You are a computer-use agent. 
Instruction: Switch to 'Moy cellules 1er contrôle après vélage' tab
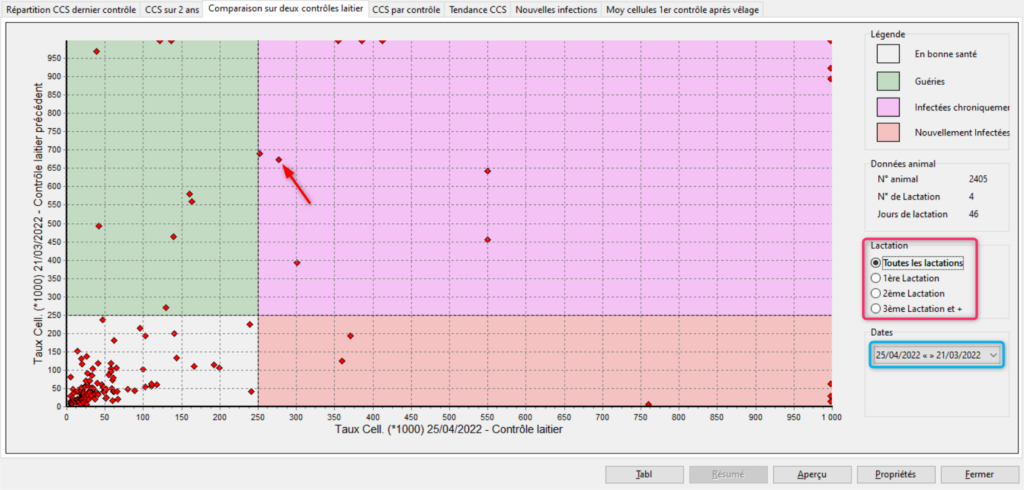click(683, 10)
